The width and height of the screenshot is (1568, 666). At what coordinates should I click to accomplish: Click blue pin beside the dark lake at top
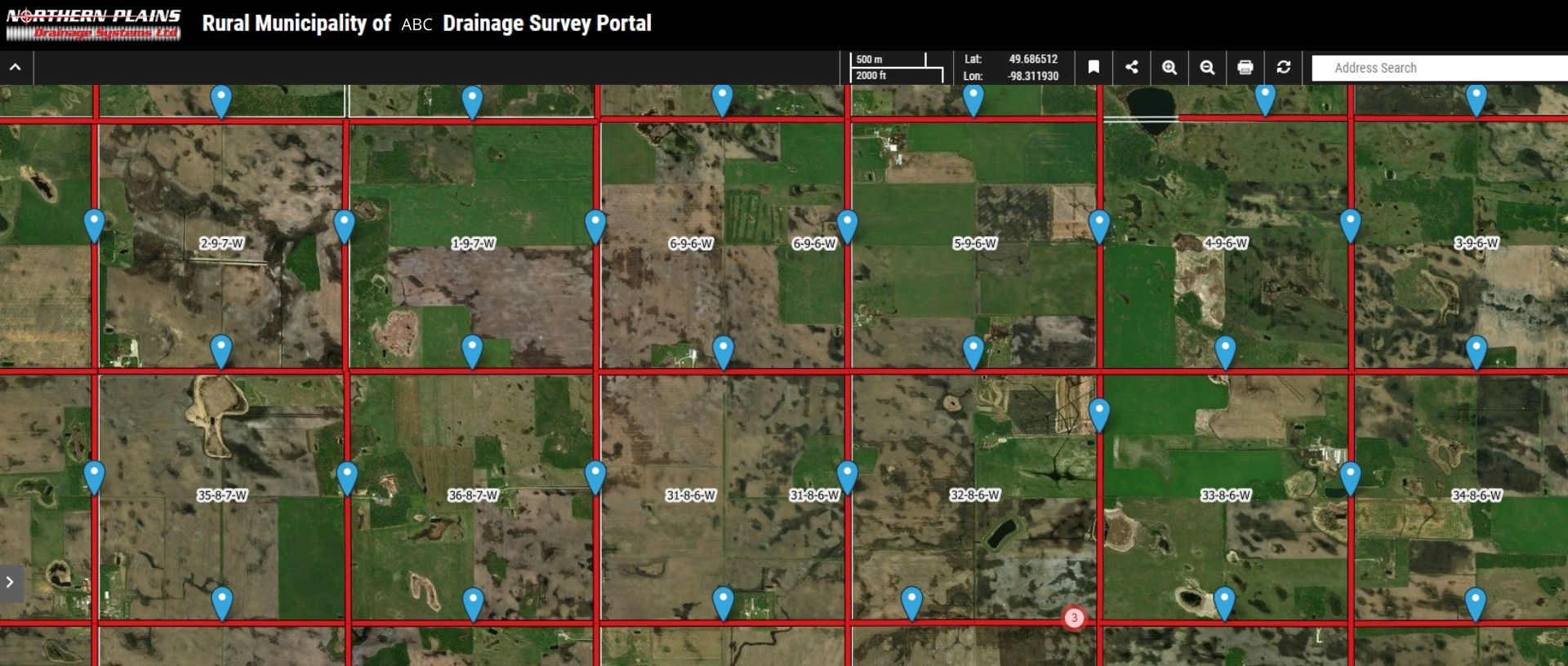[x=1265, y=99]
